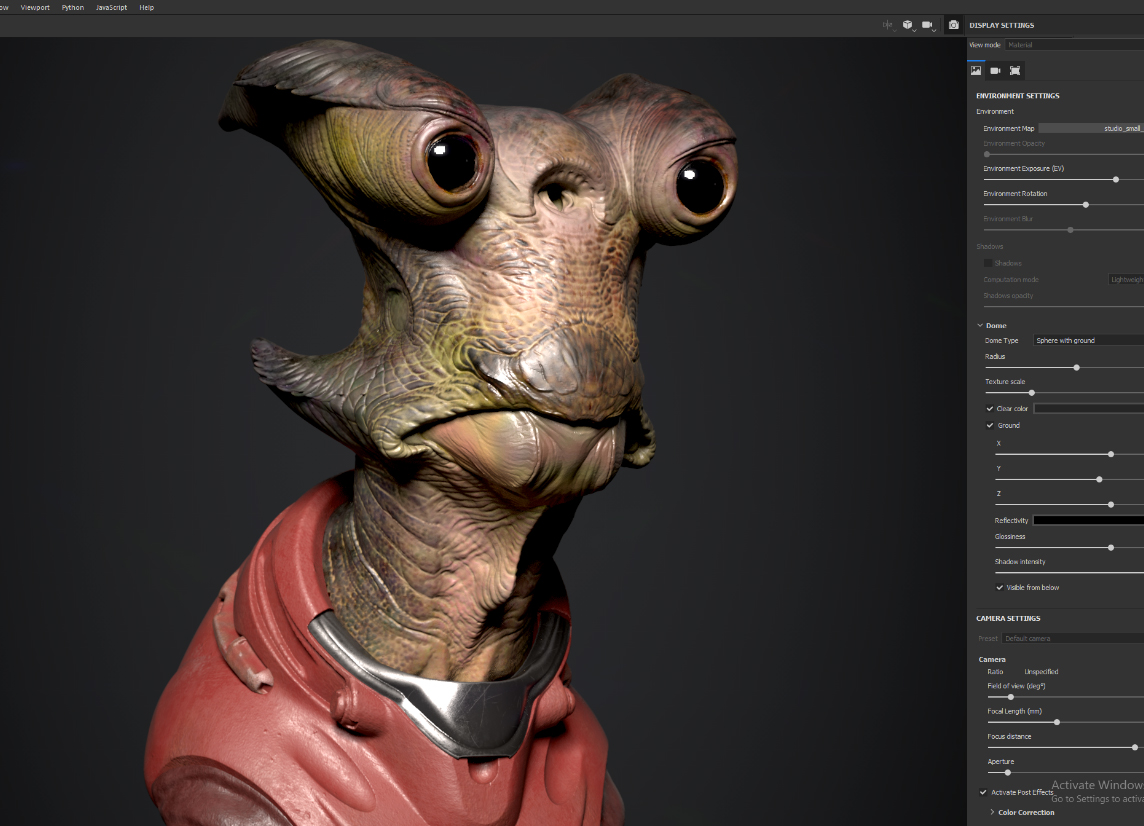This screenshot has width=1144, height=826.
Task: Toggle the Clear color checkbox
Action: tap(990, 408)
